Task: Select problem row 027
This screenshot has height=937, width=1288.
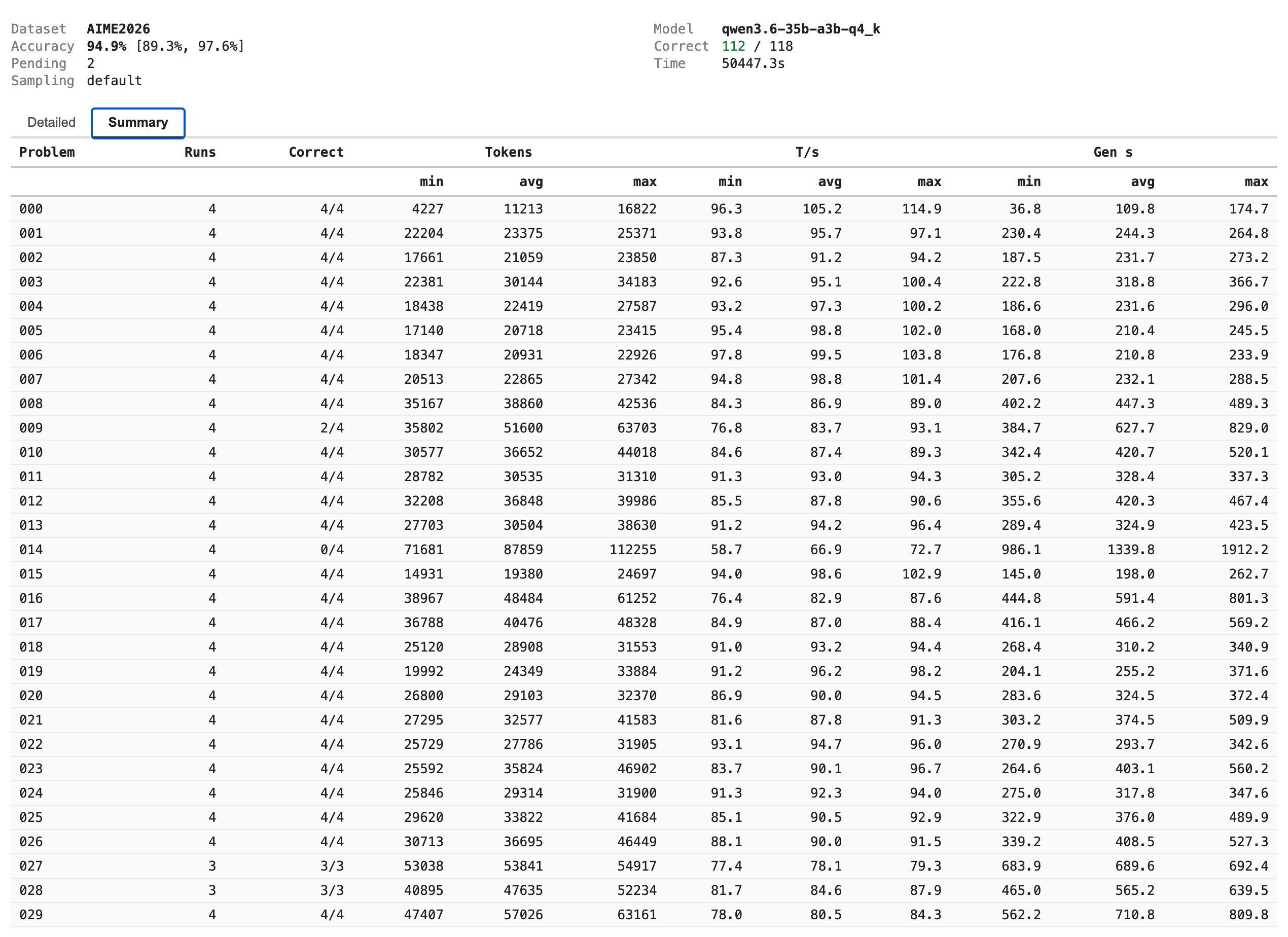Action: (643, 866)
